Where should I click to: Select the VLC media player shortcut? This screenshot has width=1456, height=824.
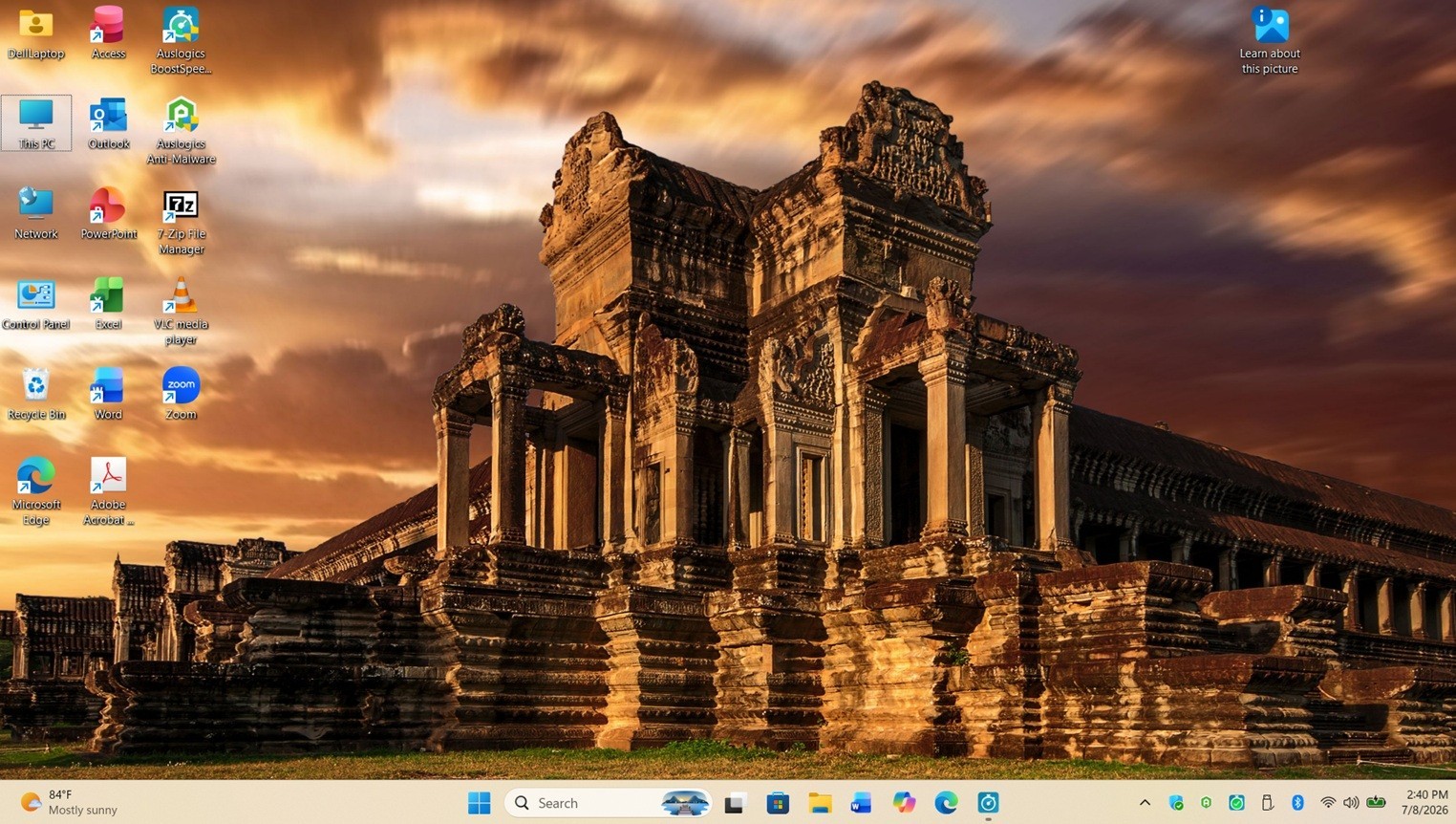pyautogui.click(x=181, y=312)
